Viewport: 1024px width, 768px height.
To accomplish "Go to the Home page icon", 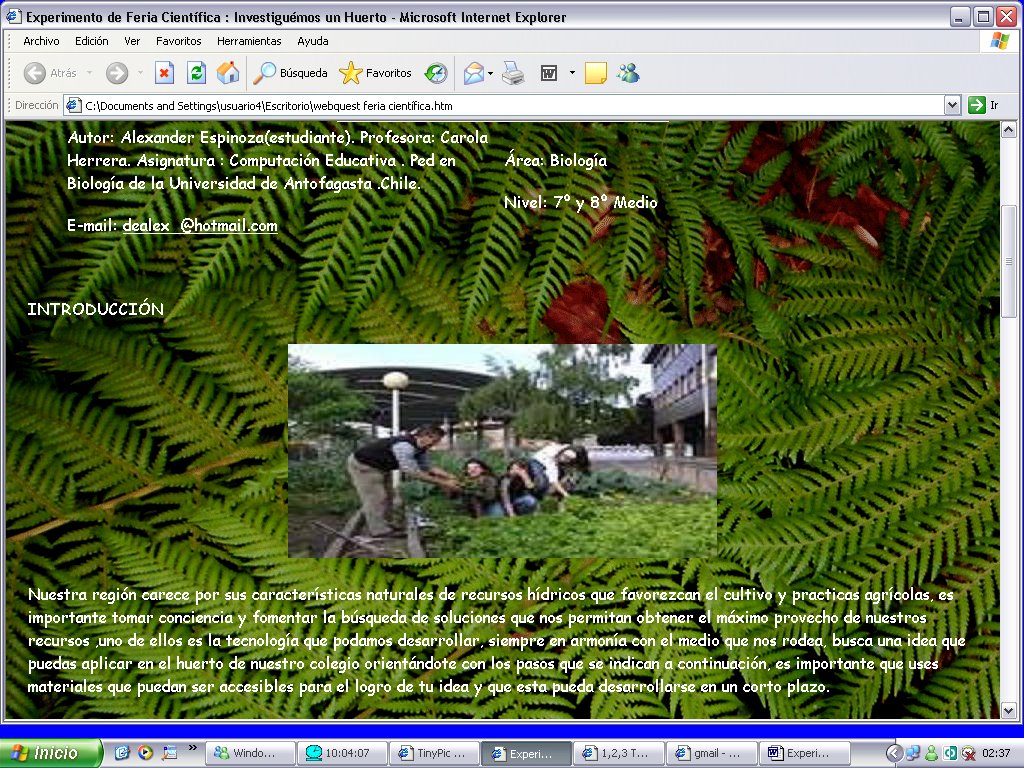I will [x=228, y=73].
